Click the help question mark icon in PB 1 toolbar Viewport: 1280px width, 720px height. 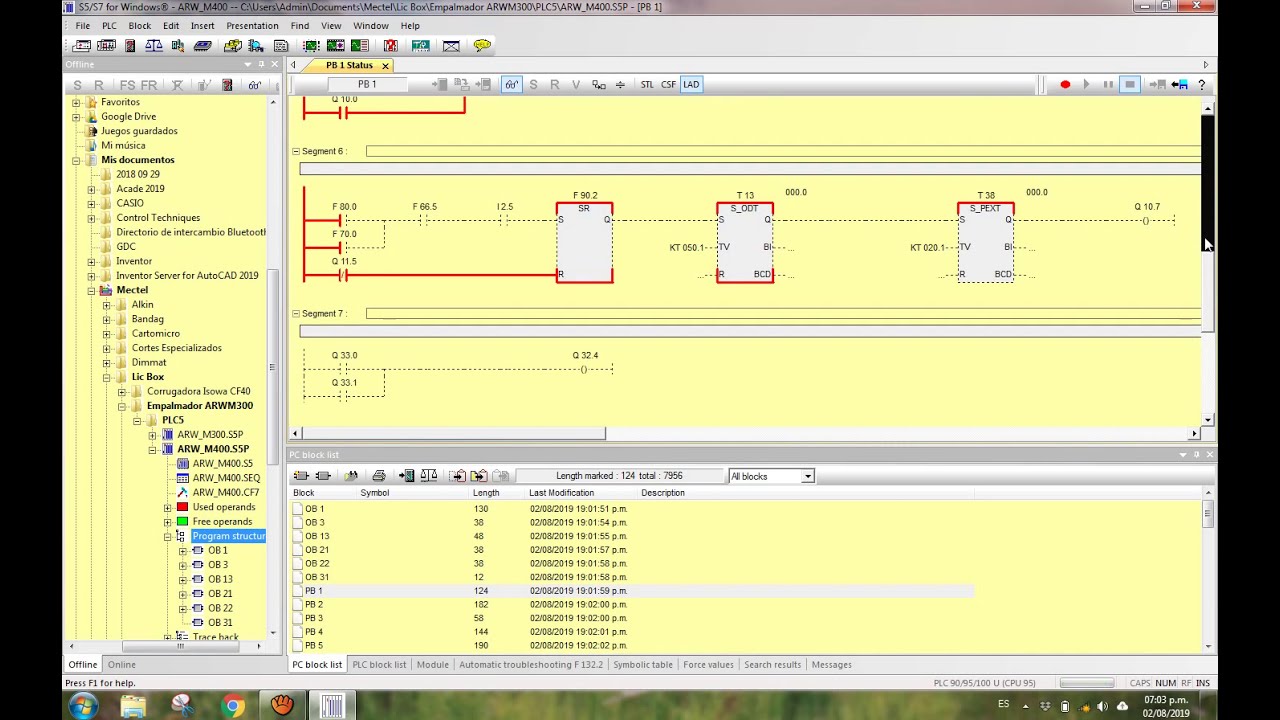(x=1201, y=84)
